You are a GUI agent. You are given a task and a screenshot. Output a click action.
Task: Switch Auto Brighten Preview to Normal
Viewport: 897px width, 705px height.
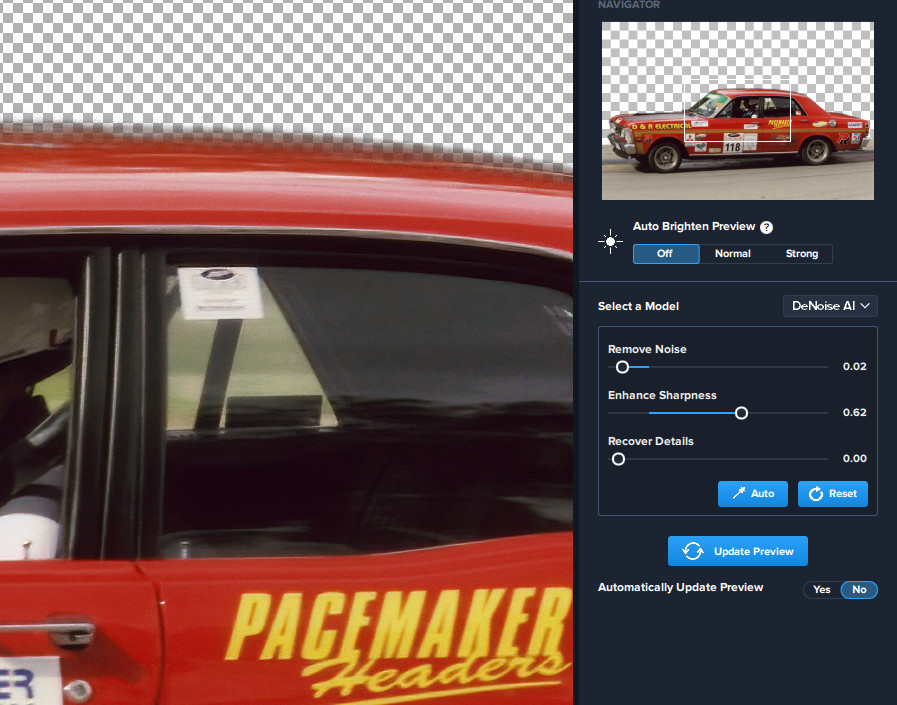click(732, 254)
